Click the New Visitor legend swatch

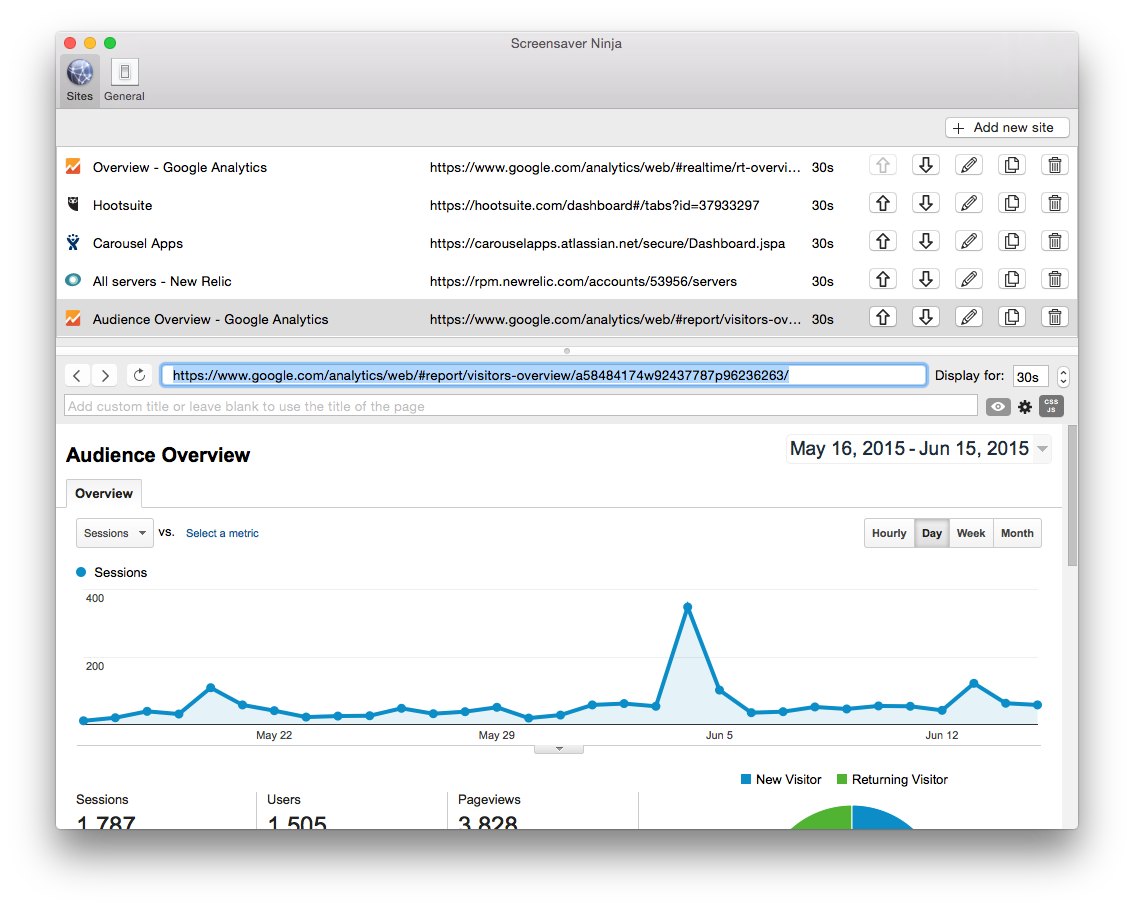[746, 780]
